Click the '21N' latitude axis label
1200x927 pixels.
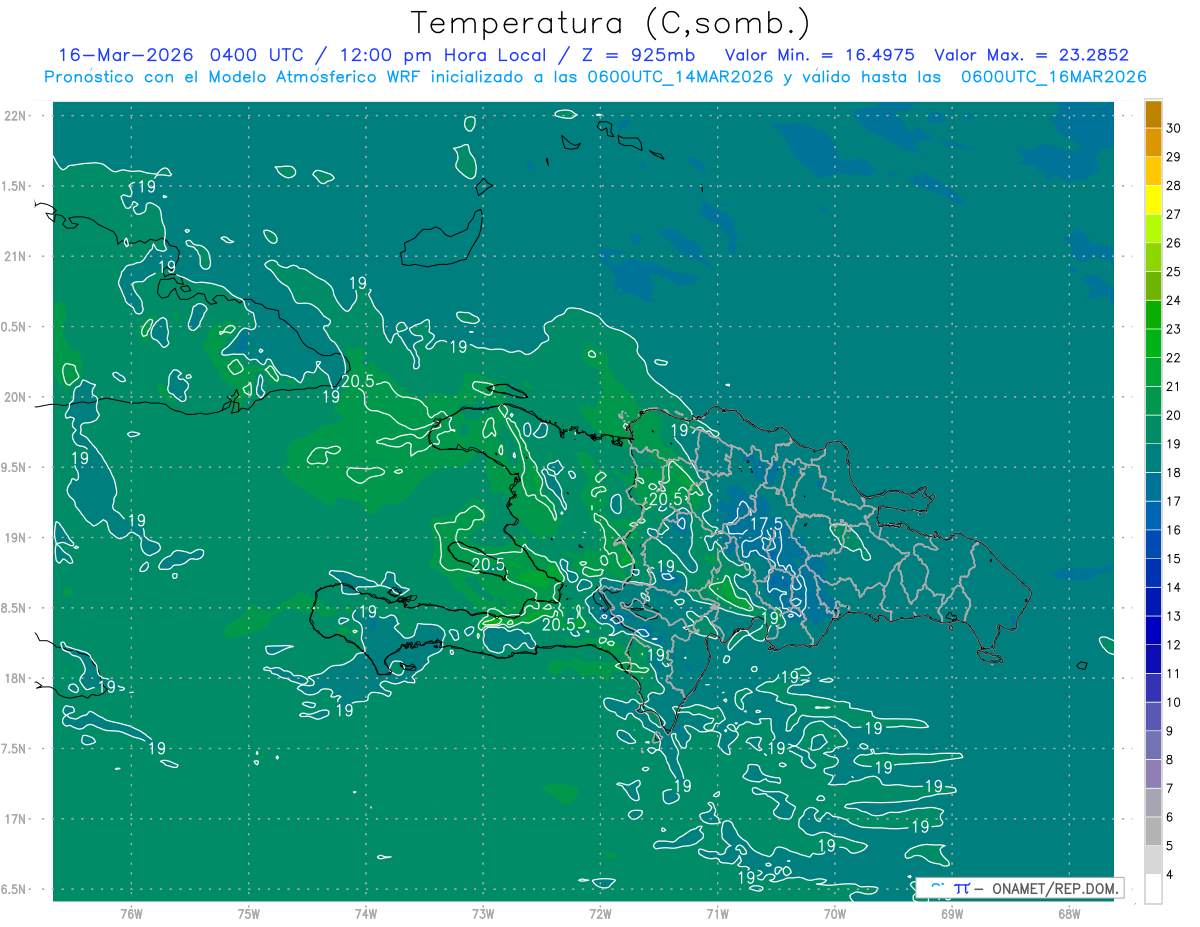(x=17, y=256)
